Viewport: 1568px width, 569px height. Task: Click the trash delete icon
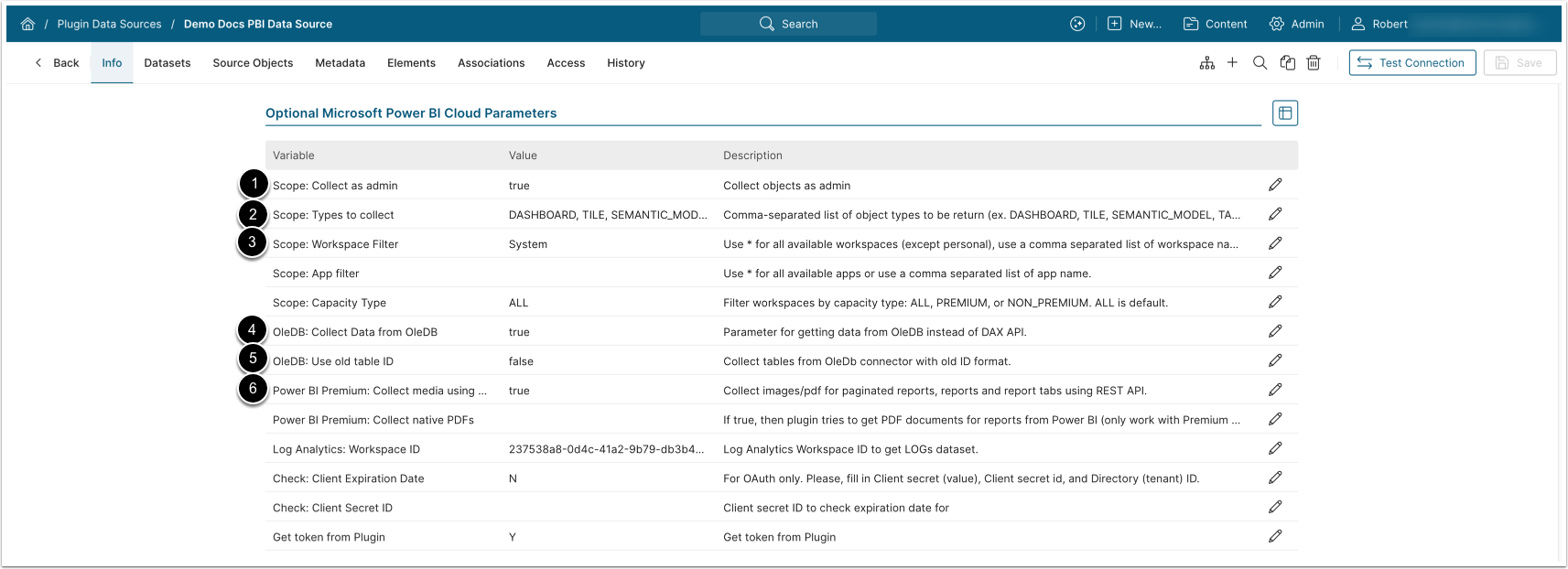[x=1313, y=63]
